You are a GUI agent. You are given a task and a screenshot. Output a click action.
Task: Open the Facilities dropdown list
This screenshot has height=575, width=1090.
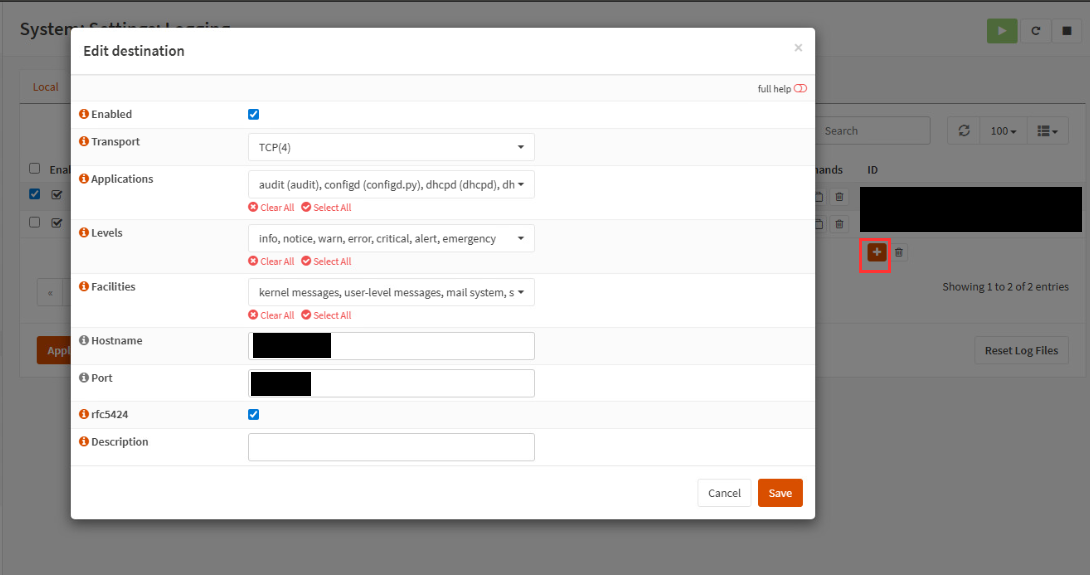(391, 293)
